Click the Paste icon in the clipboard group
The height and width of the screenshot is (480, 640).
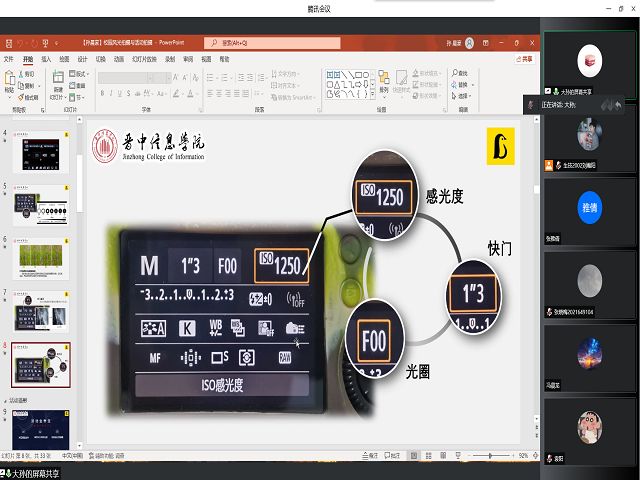[9, 78]
